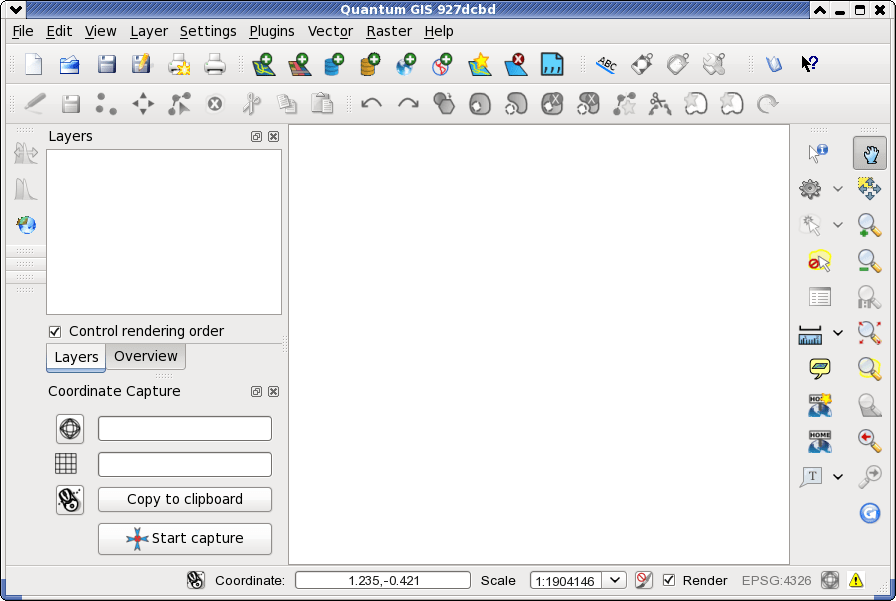Image resolution: width=896 pixels, height=601 pixels.
Task: Open the Plugins menu
Action: (x=272, y=31)
